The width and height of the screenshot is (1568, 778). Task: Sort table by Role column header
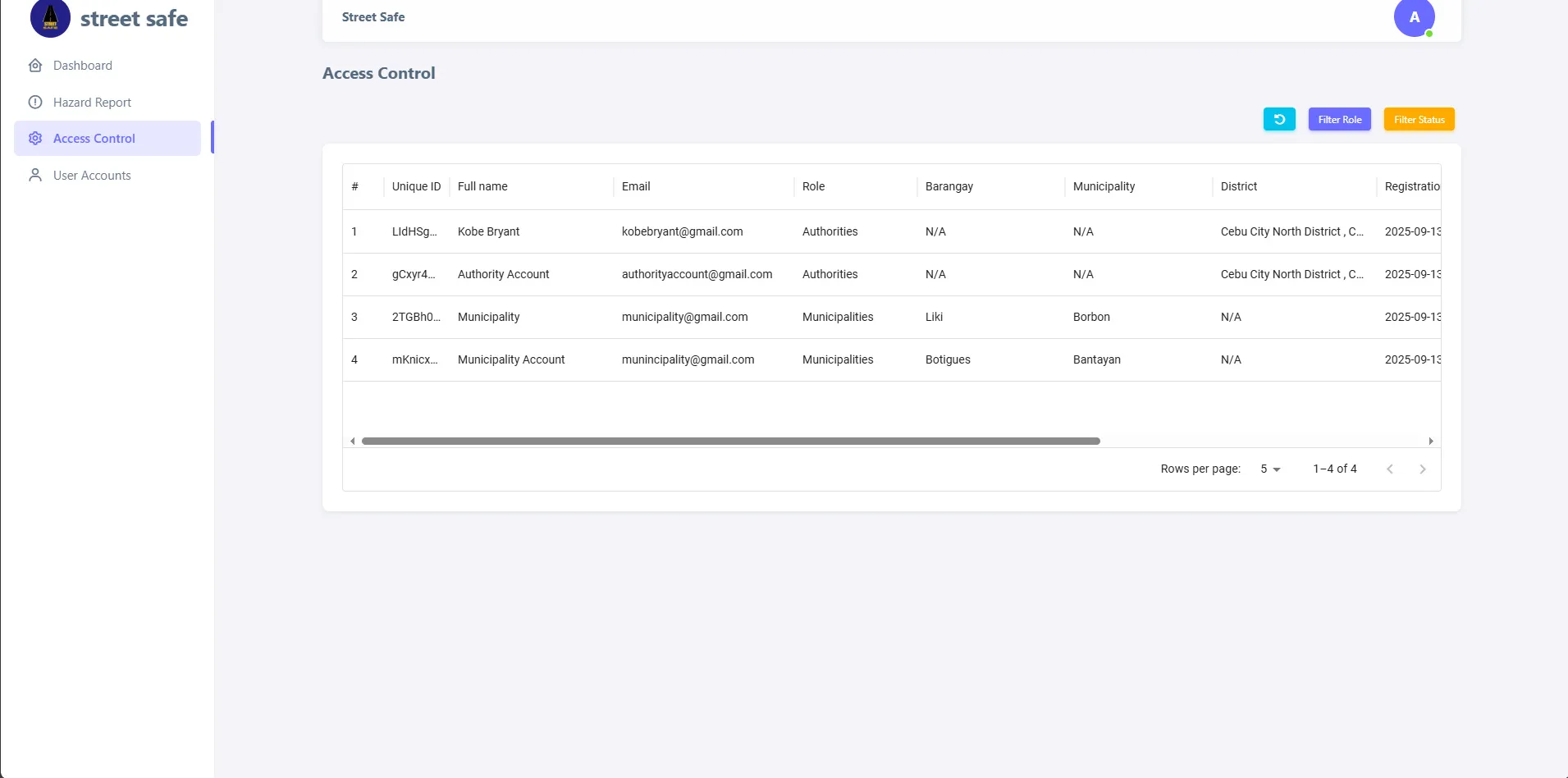pos(814,186)
